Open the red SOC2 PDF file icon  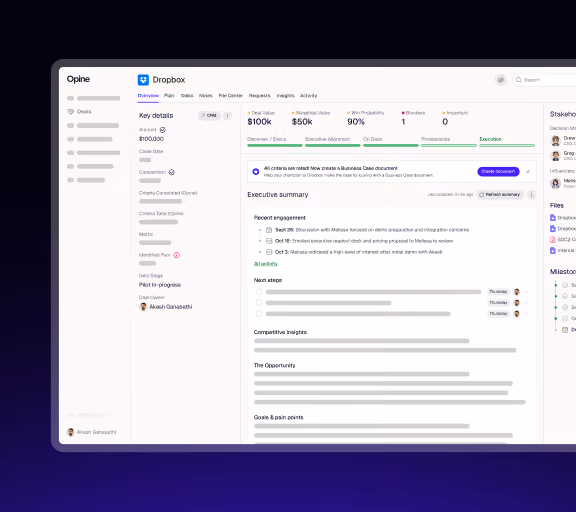tap(552, 239)
